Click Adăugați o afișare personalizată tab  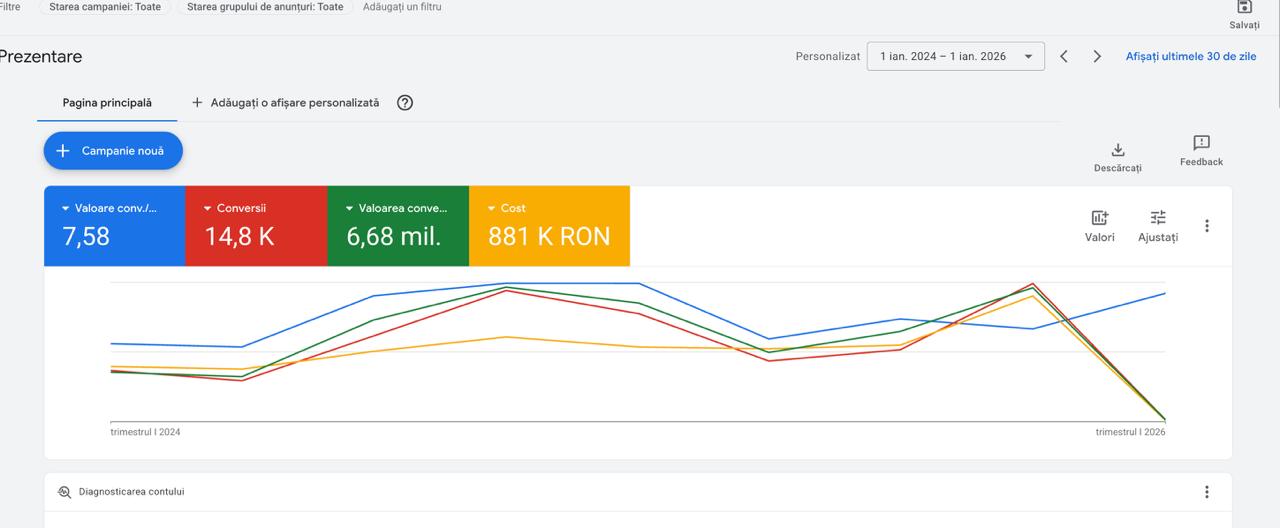click(x=285, y=102)
